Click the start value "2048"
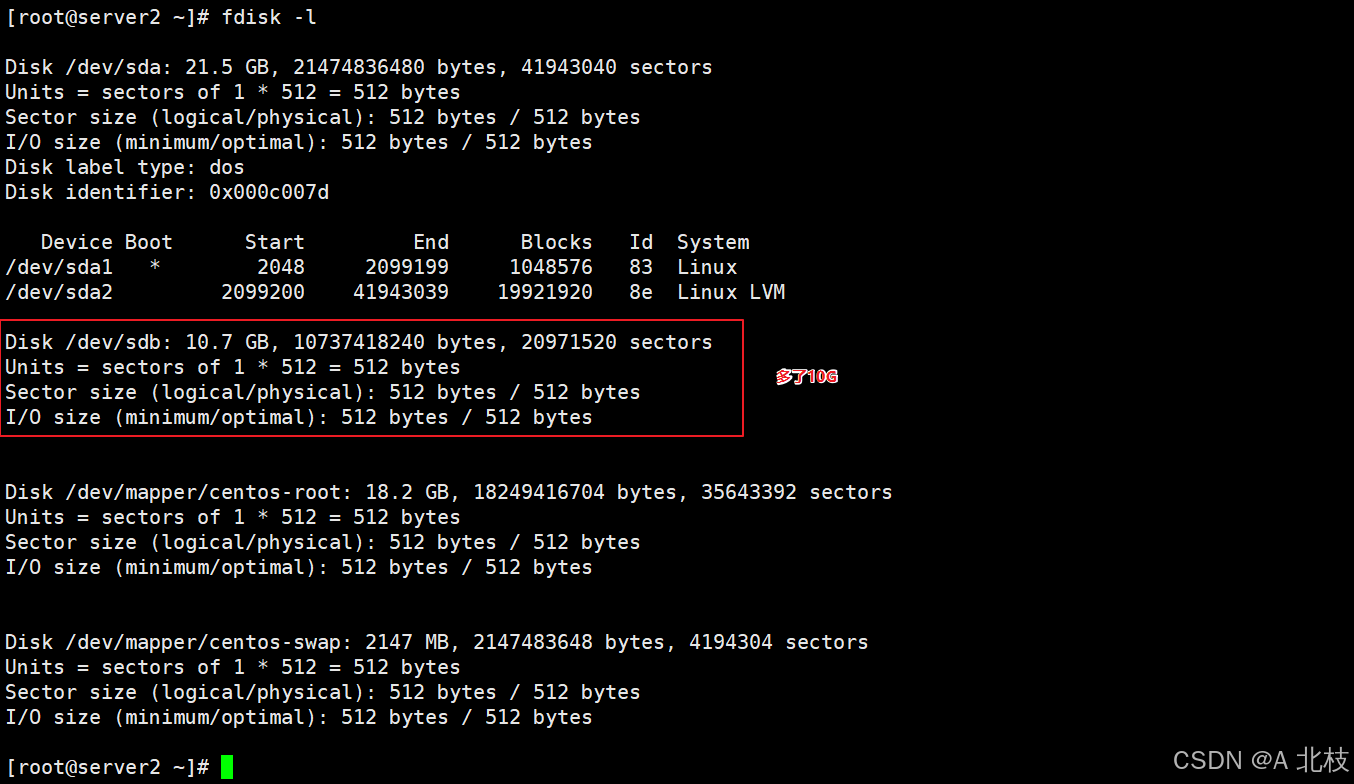 pos(281,267)
